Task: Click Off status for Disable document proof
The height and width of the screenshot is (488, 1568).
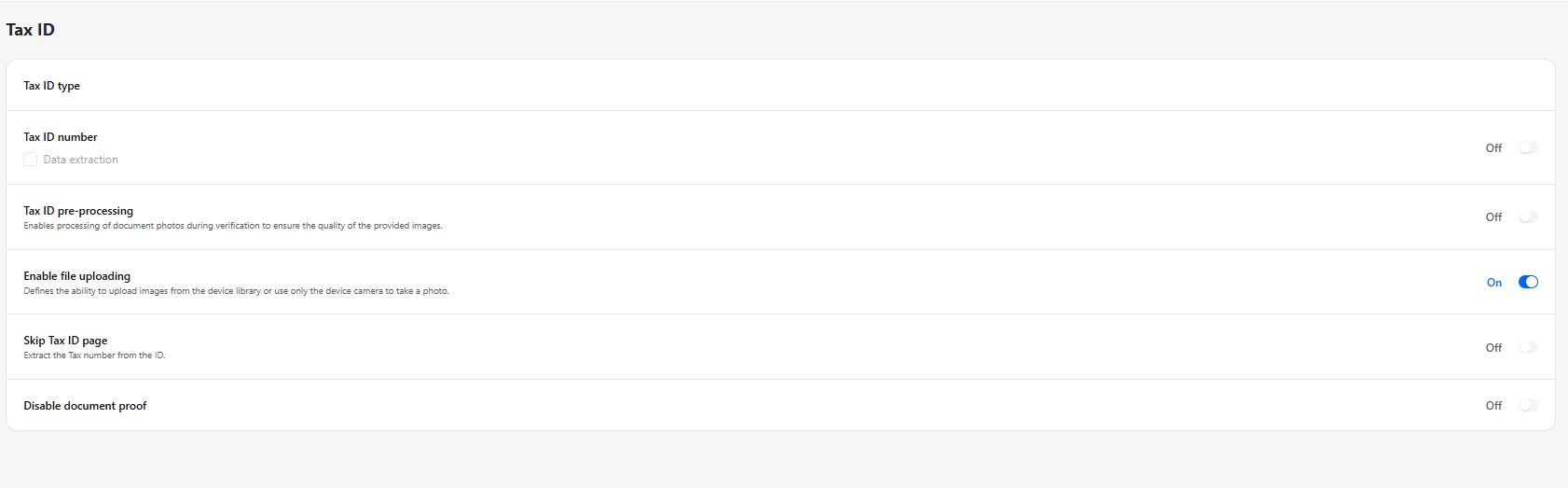Action: point(1493,405)
